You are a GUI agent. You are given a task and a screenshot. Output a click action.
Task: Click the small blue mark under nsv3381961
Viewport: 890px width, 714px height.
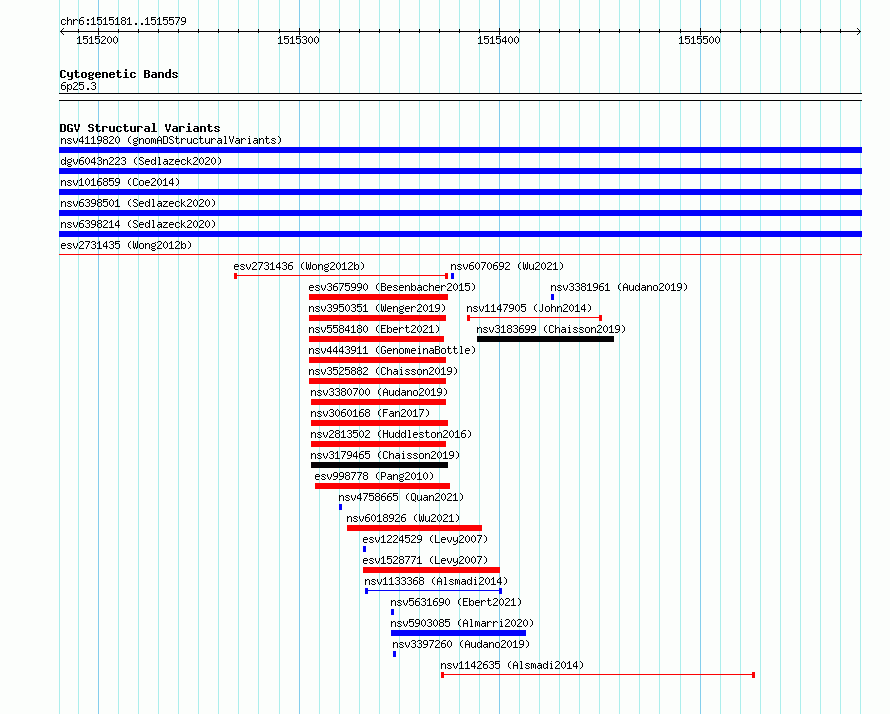point(552,297)
